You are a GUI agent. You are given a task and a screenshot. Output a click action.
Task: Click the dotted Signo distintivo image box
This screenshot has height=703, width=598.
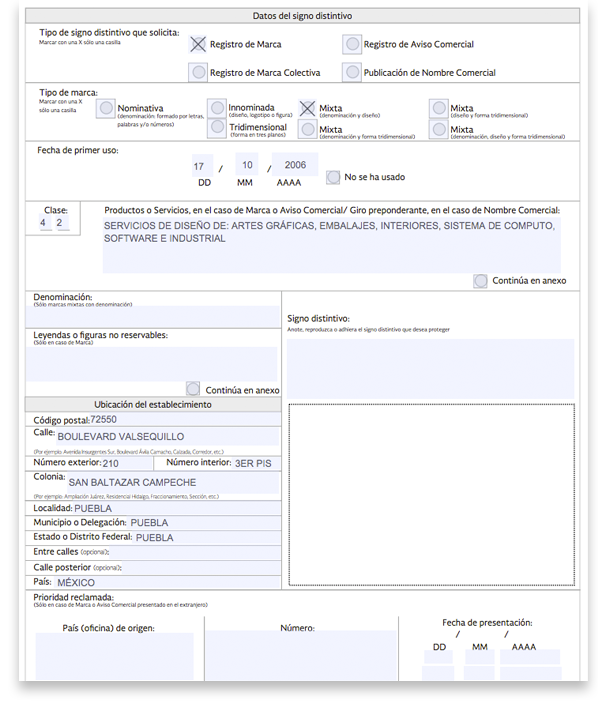pos(432,495)
